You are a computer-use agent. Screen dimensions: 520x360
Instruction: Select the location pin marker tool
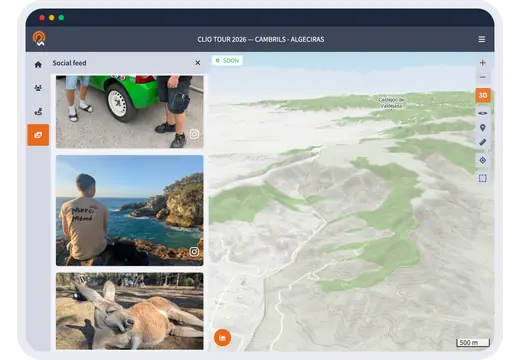tap(483, 128)
